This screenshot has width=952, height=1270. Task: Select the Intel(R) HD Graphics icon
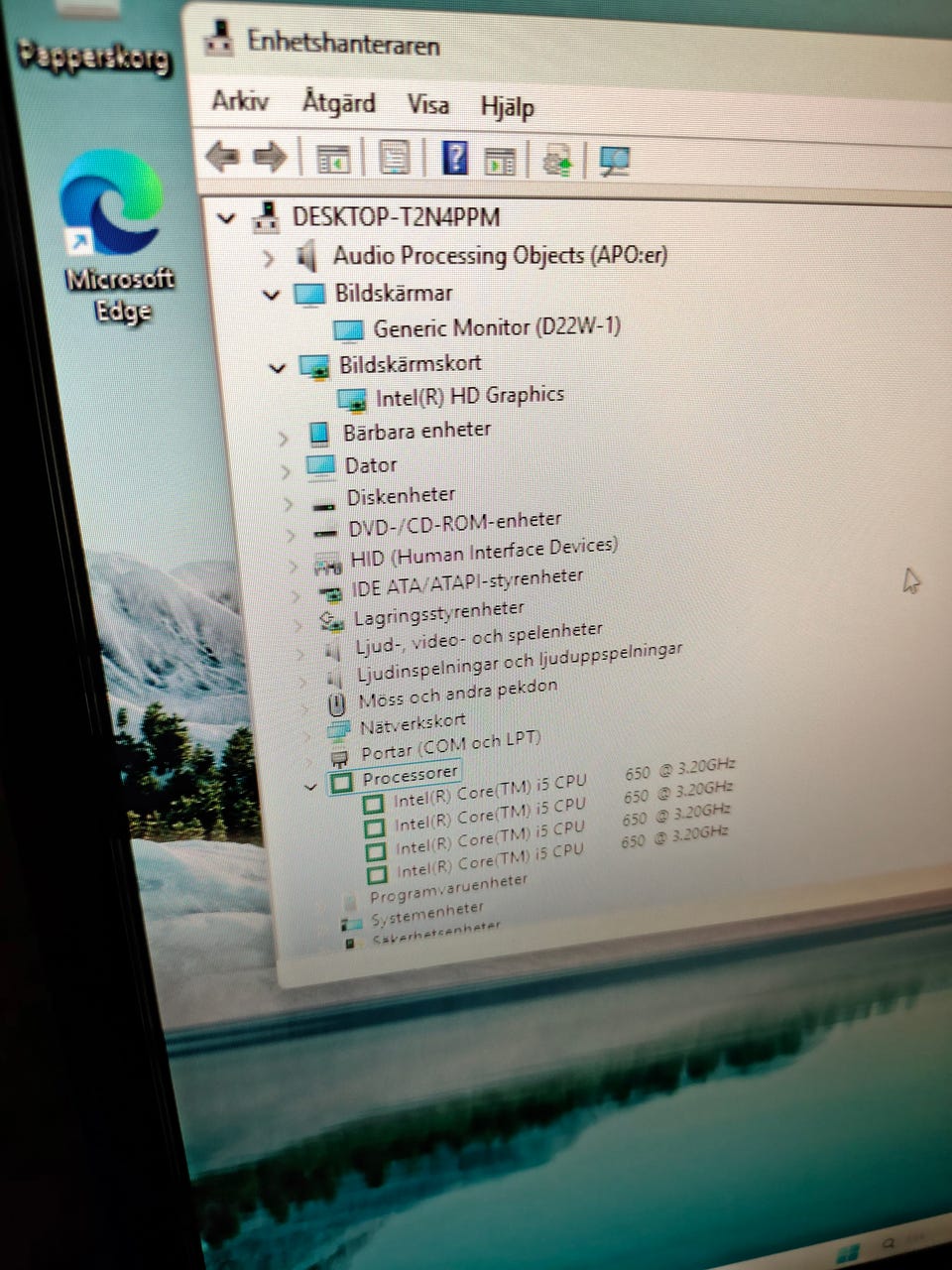point(351,399)
